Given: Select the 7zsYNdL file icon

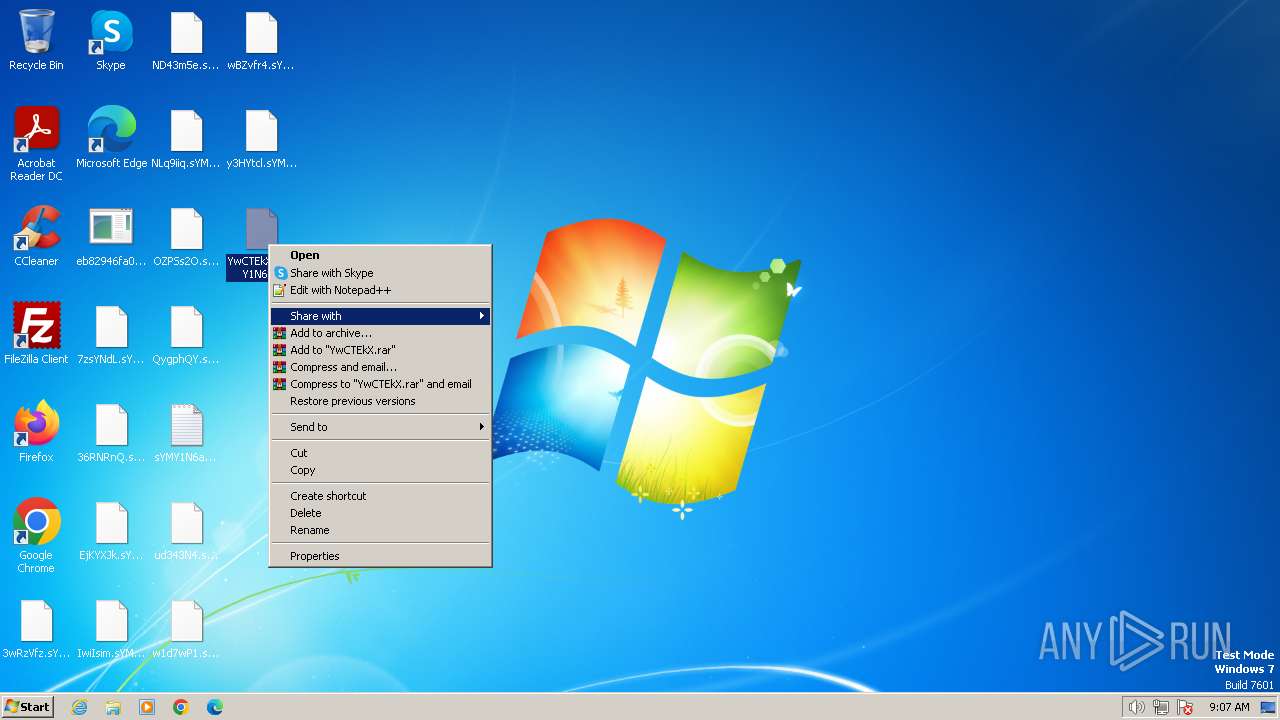Looking at the screenshot, I should [x=111, y=335].
